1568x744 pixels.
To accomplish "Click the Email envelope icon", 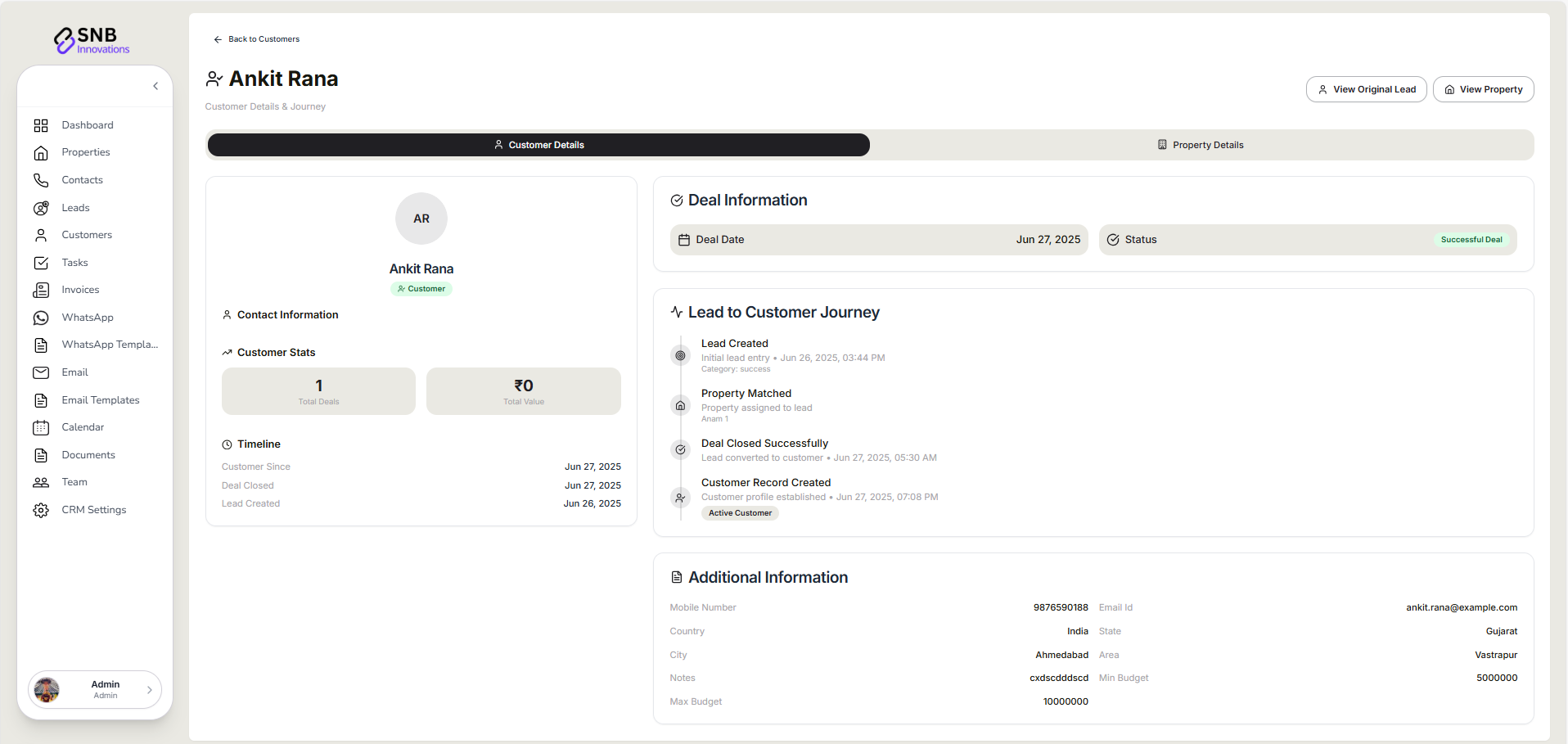I will click(x=41, y=372).
